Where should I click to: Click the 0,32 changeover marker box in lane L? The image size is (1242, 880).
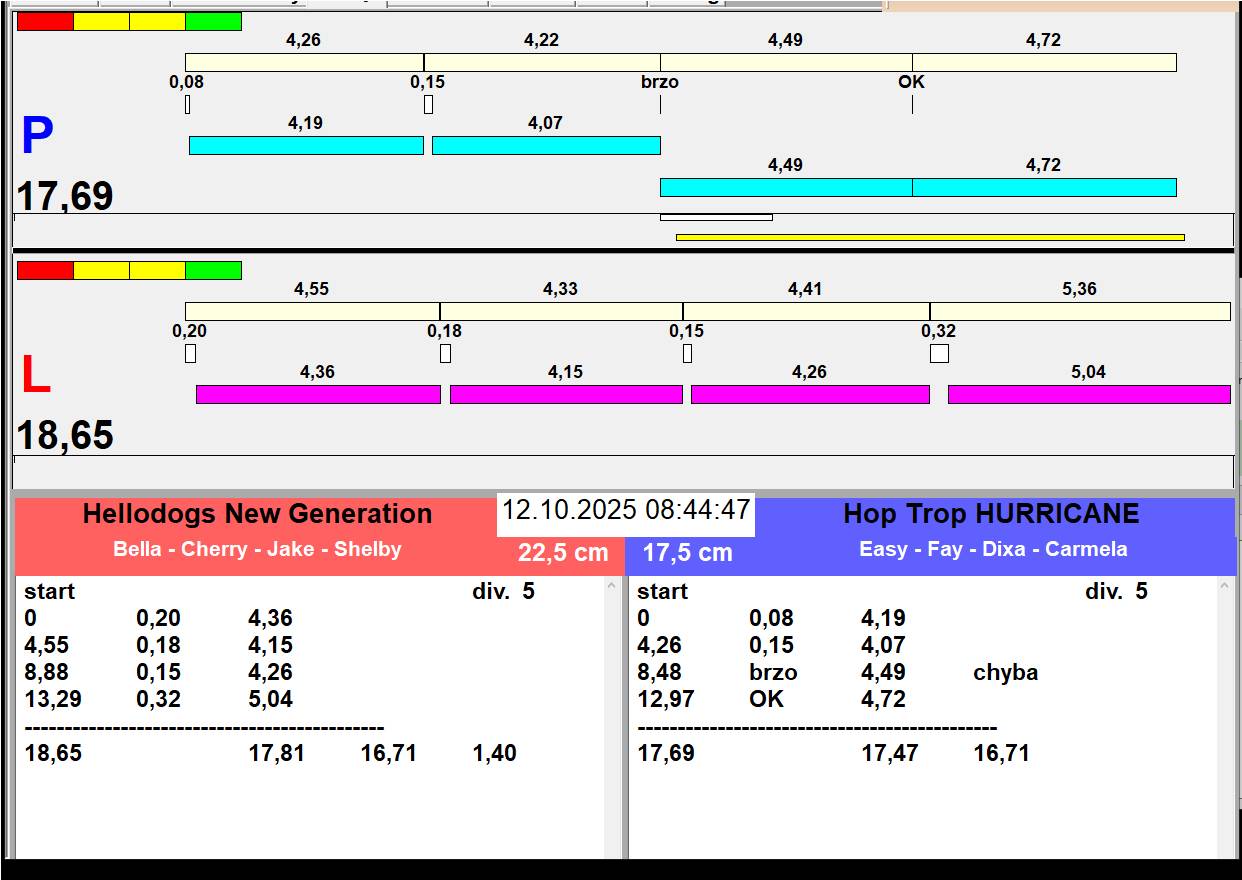pos(939,353)
